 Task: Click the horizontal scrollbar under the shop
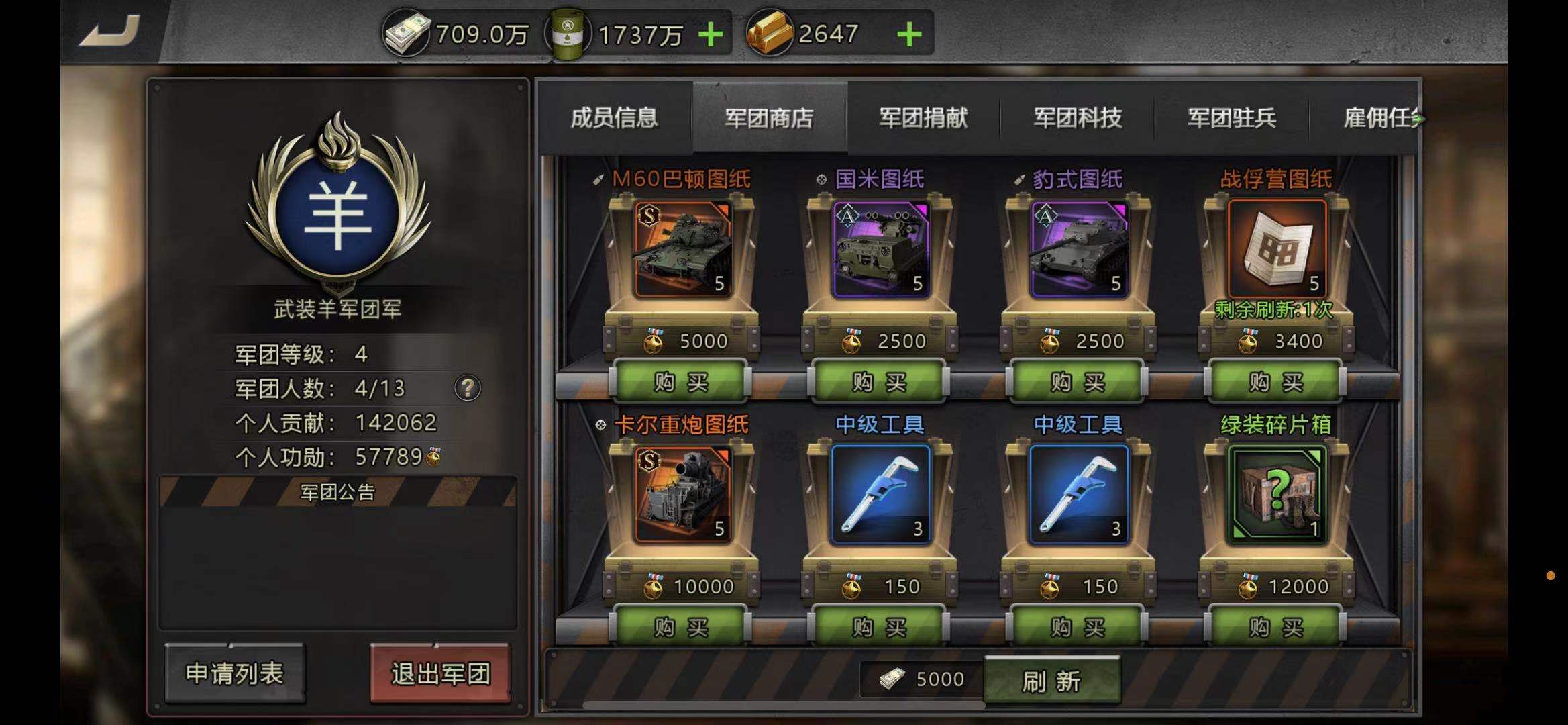(784, 706)
